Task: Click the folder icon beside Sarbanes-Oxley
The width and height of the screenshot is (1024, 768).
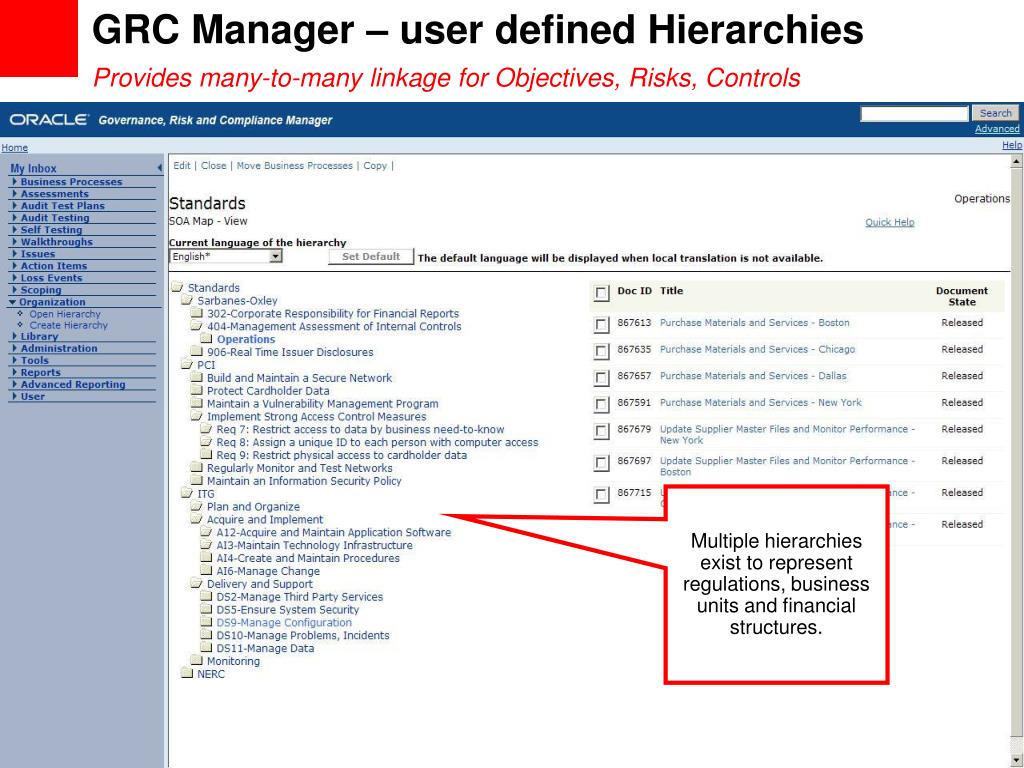Action: click(187, 300)
